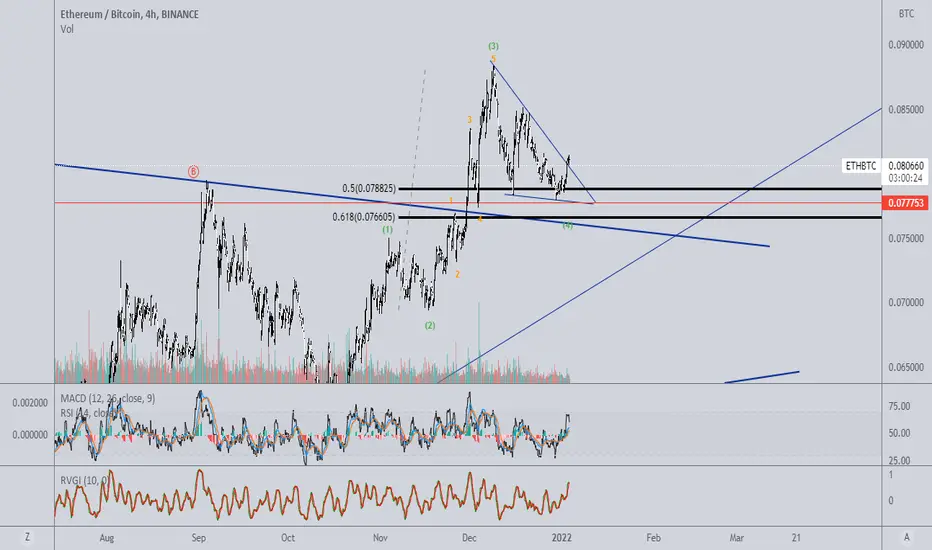
Task: Select the green (2) wave label
Action: 430,325
